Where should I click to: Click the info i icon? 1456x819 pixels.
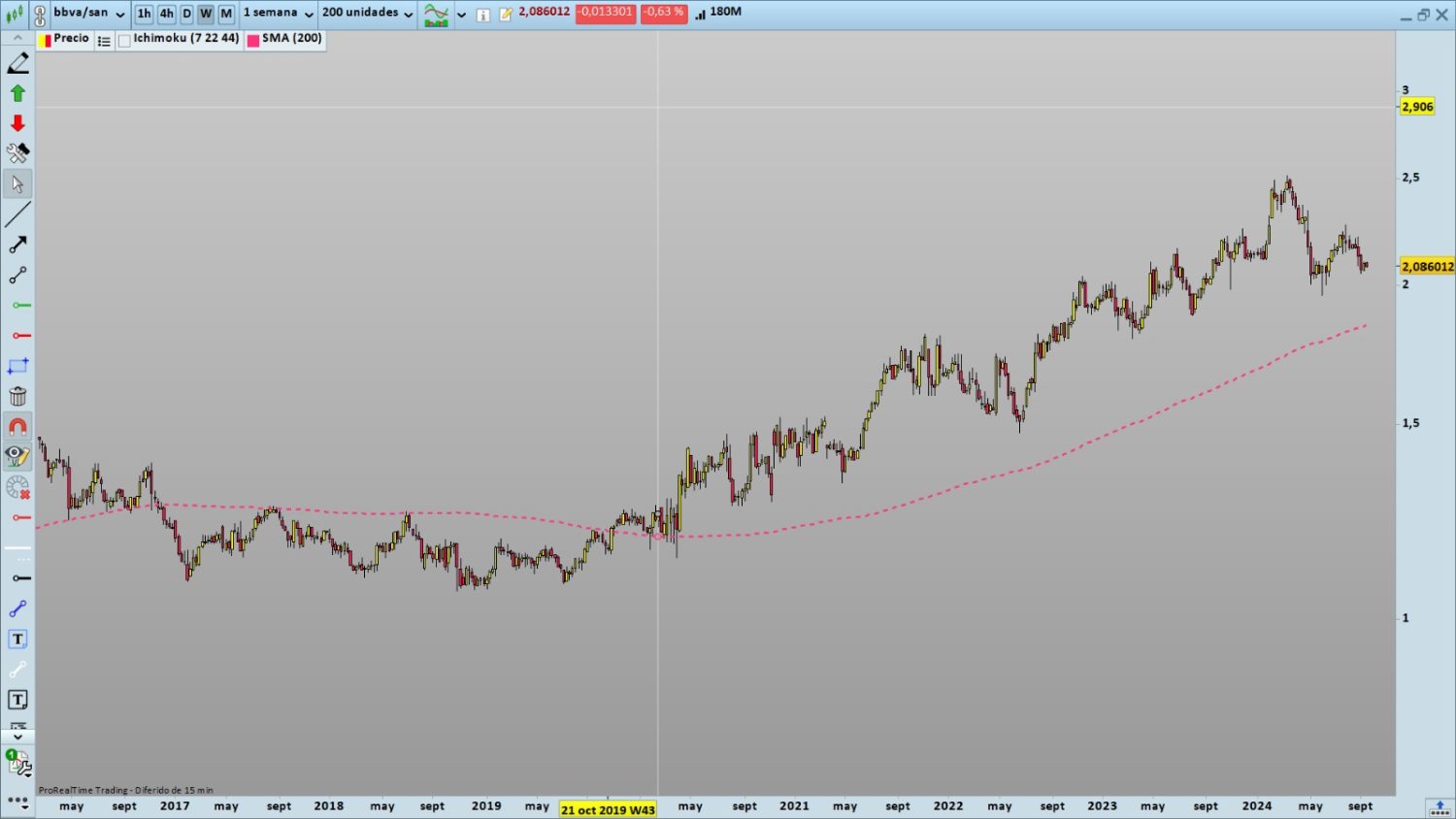coord(482,15)
